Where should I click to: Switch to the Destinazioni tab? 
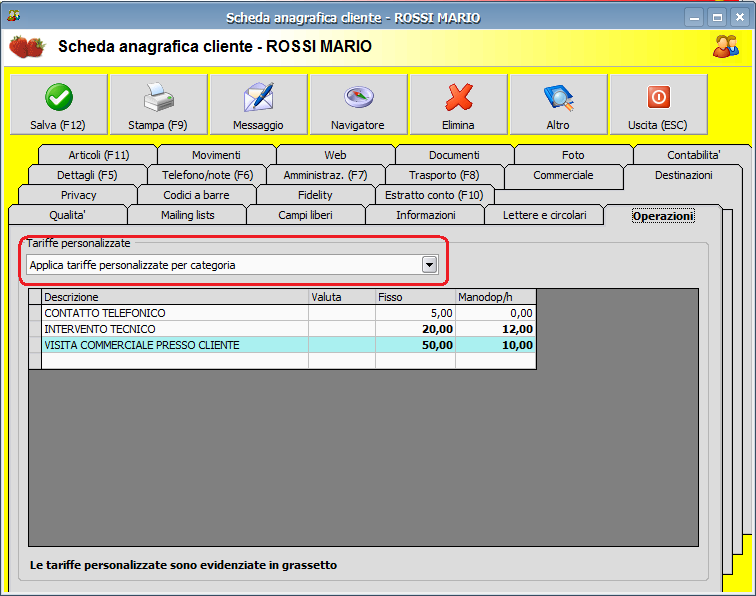683,175
